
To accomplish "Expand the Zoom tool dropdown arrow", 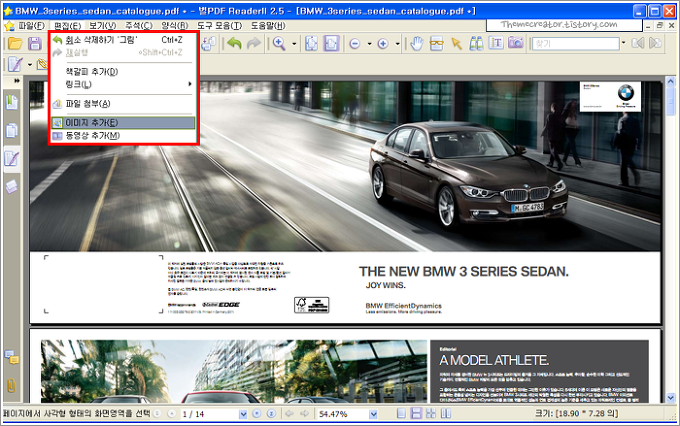I will (x=294, y=44).
